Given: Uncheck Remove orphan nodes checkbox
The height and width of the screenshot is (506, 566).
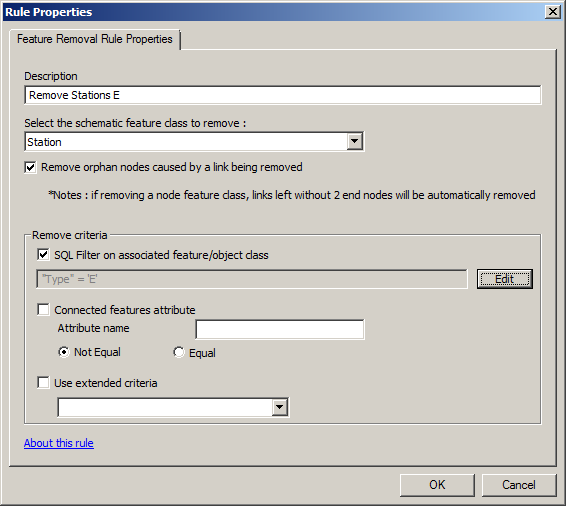Looking at the screenshot, I should (x=31, y=167).
